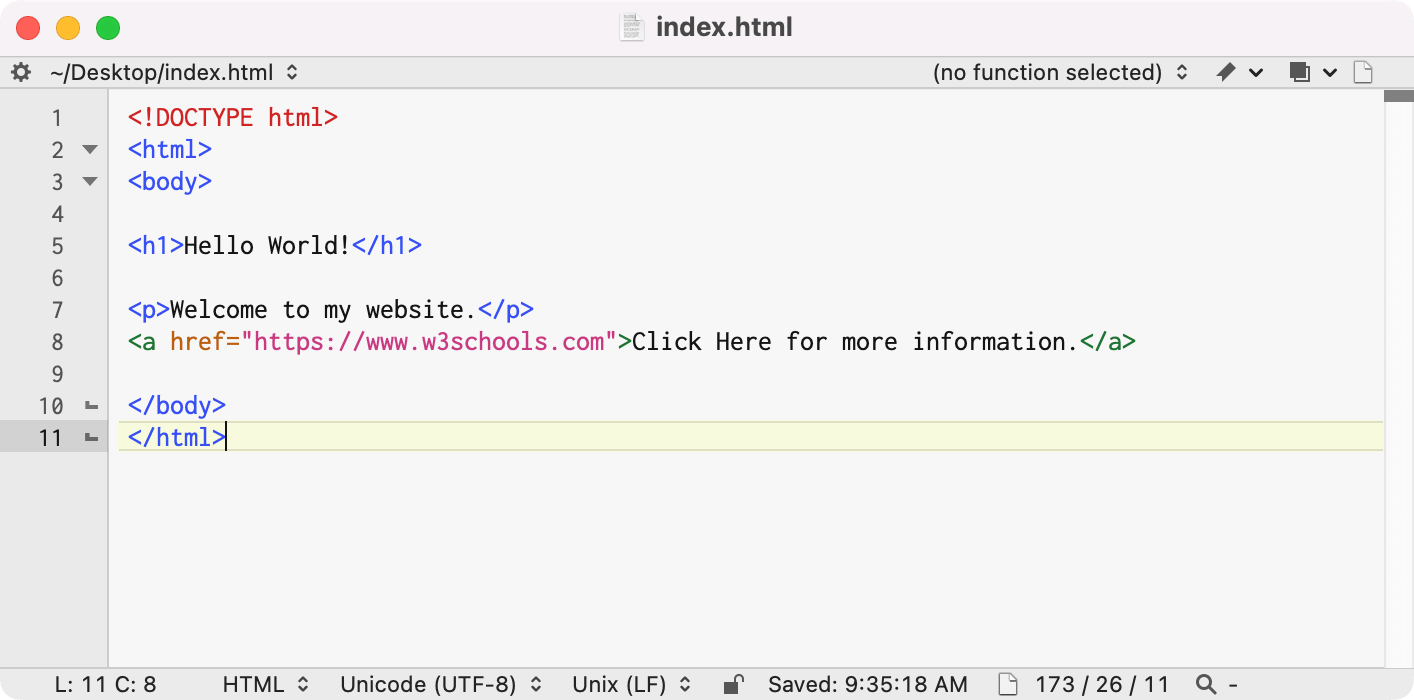
Task: Toggle the lock icon in the status bar
Action: point(733,684)
